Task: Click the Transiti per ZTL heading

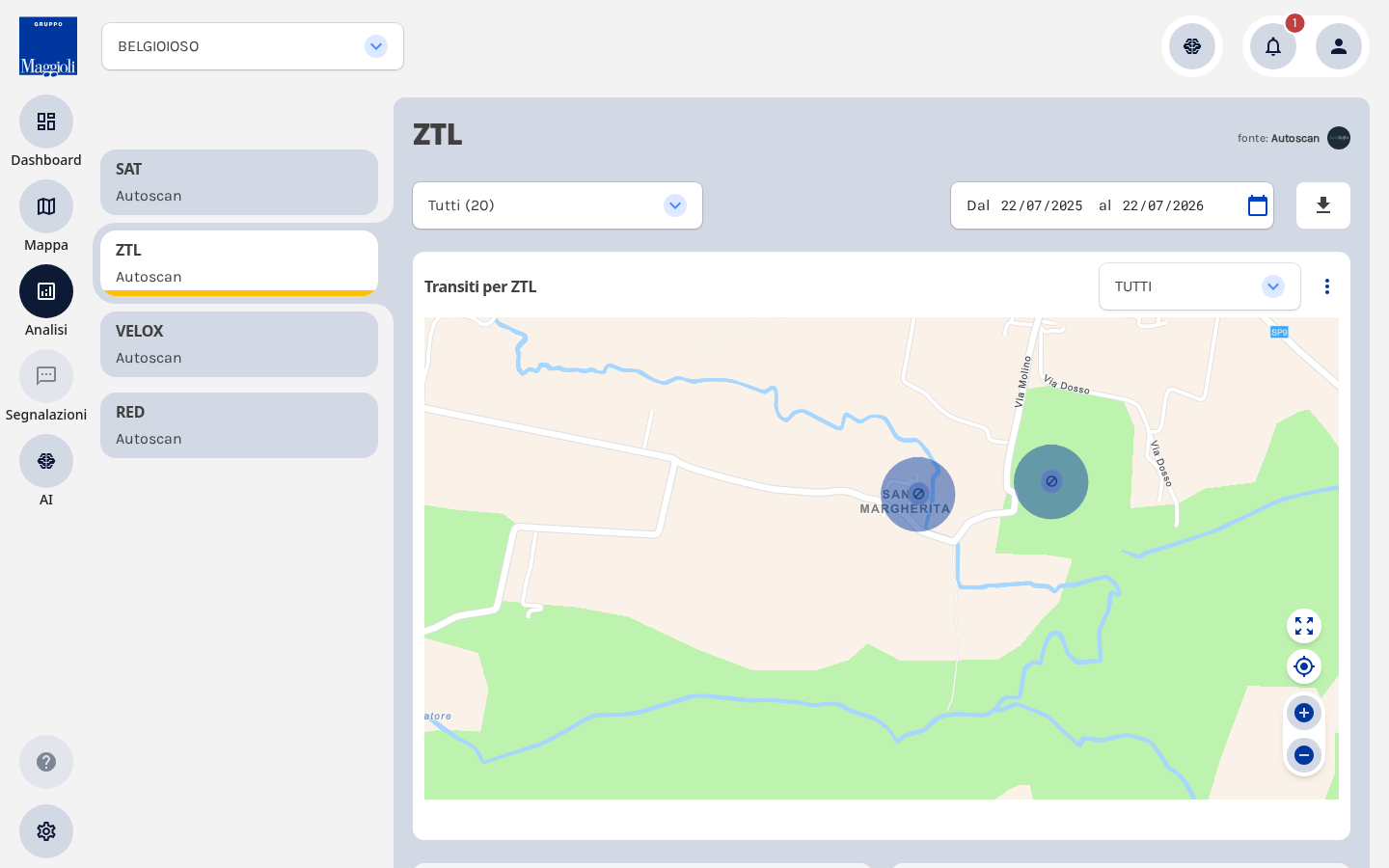Action: coord(480,286)
